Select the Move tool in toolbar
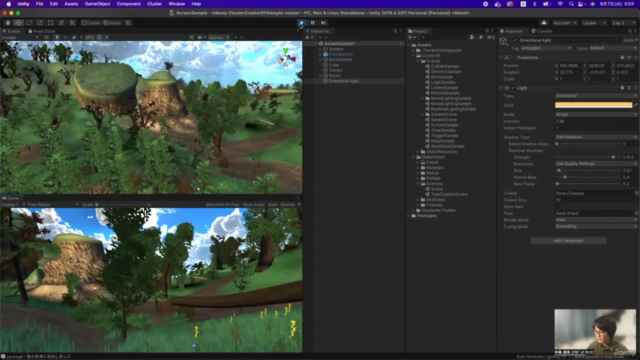Screen dimensions: 640x360 (x=18, y=23)
